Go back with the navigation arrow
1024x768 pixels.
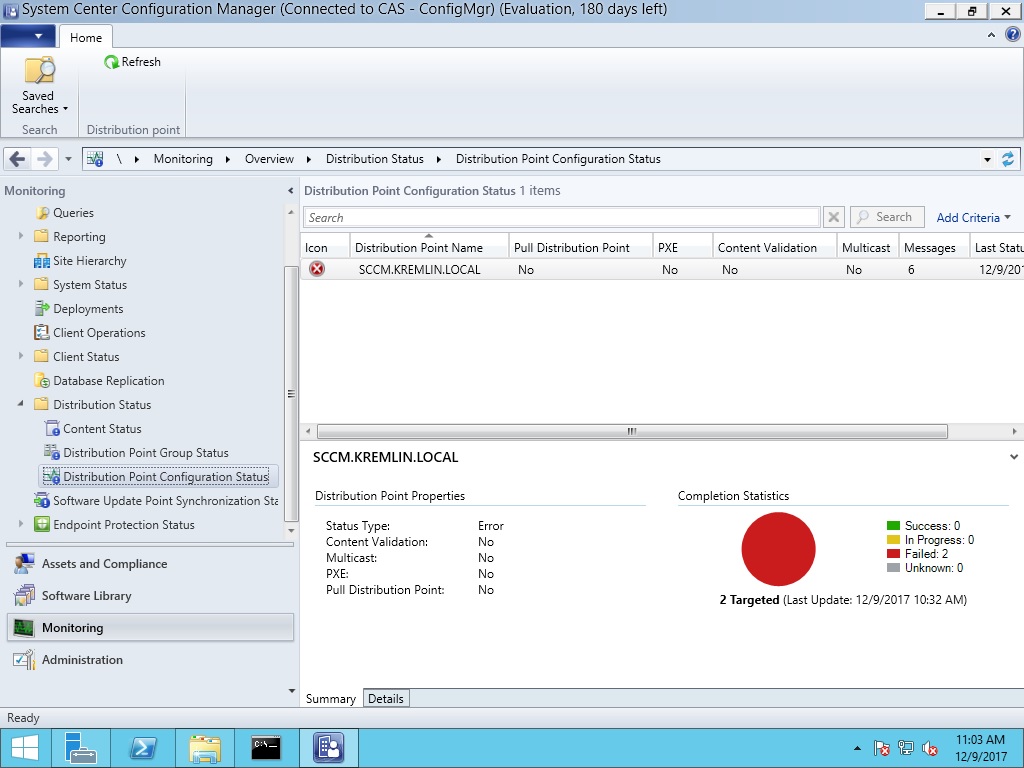click(x=18, y=159)
